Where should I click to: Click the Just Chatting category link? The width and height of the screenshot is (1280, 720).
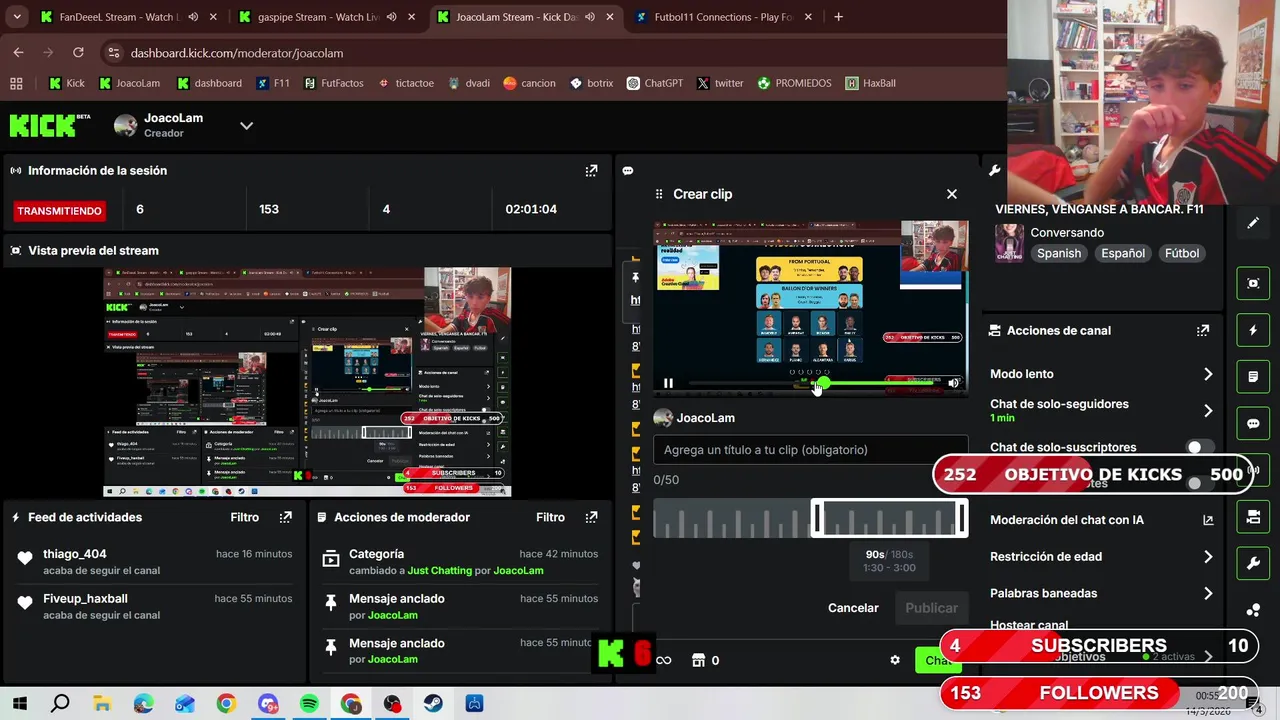[439, 571]
